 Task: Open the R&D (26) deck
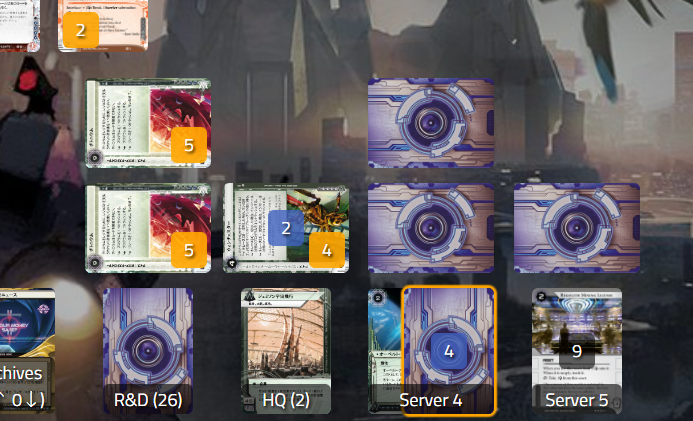tap(148, 351)
